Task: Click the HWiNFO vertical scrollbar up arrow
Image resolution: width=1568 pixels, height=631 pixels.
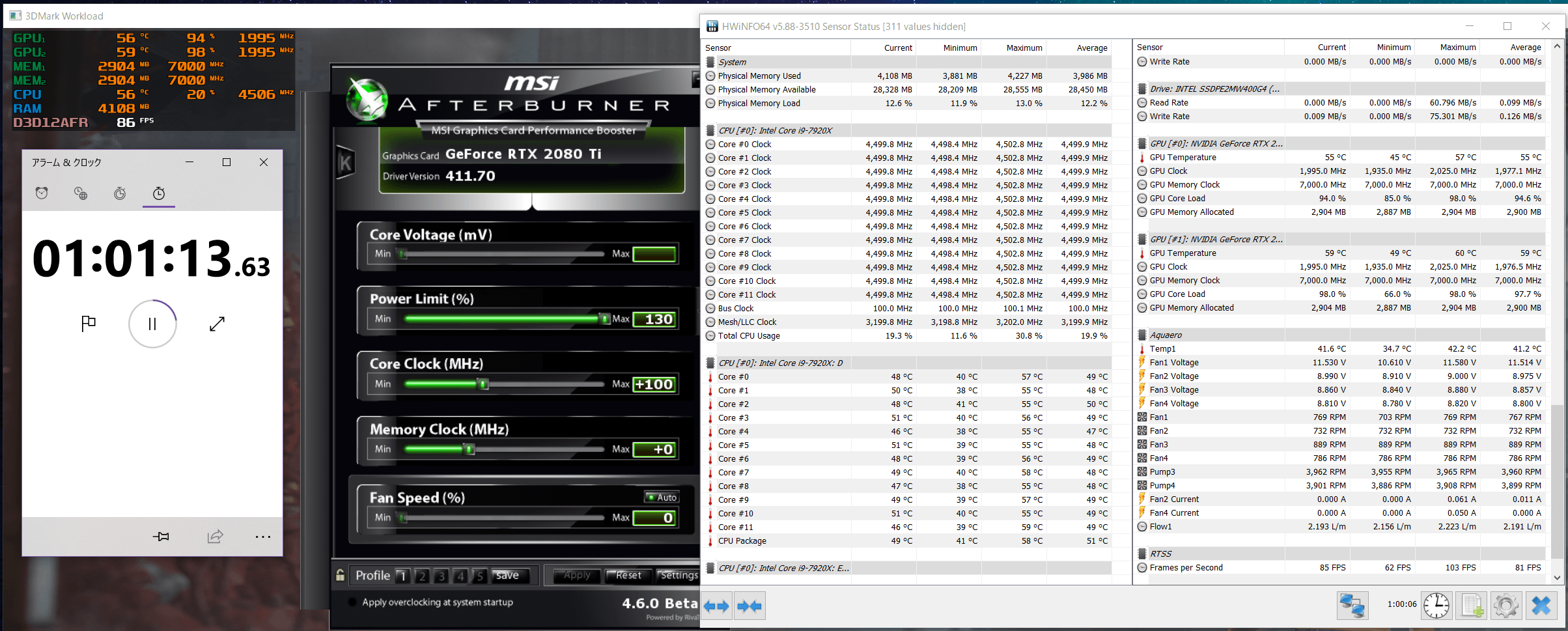Action: pos(1557,46)
